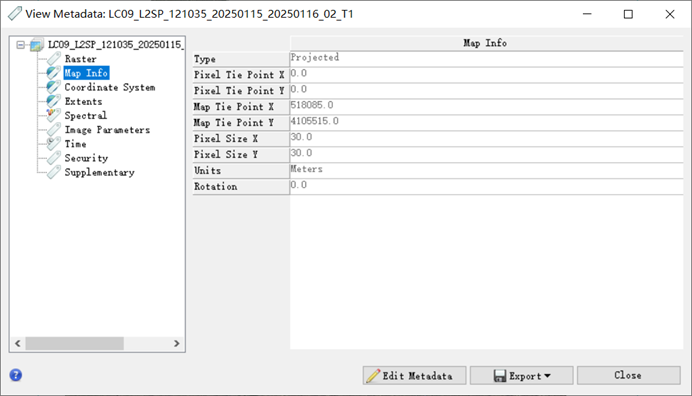The height and width of the screenshot is (396, 692).
Task: Click the Pixel Tie Point X value
Action: pyautogui.click(x=486, y=75)
